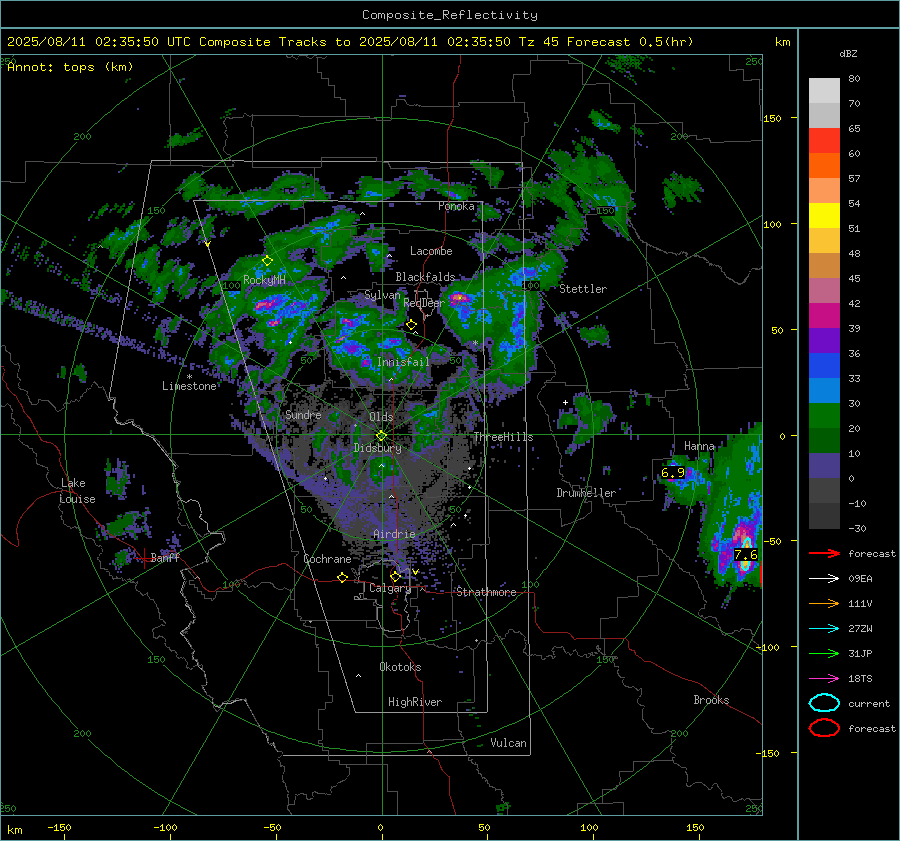Click the green 31JP arrow in the legend

click(824, 653)
